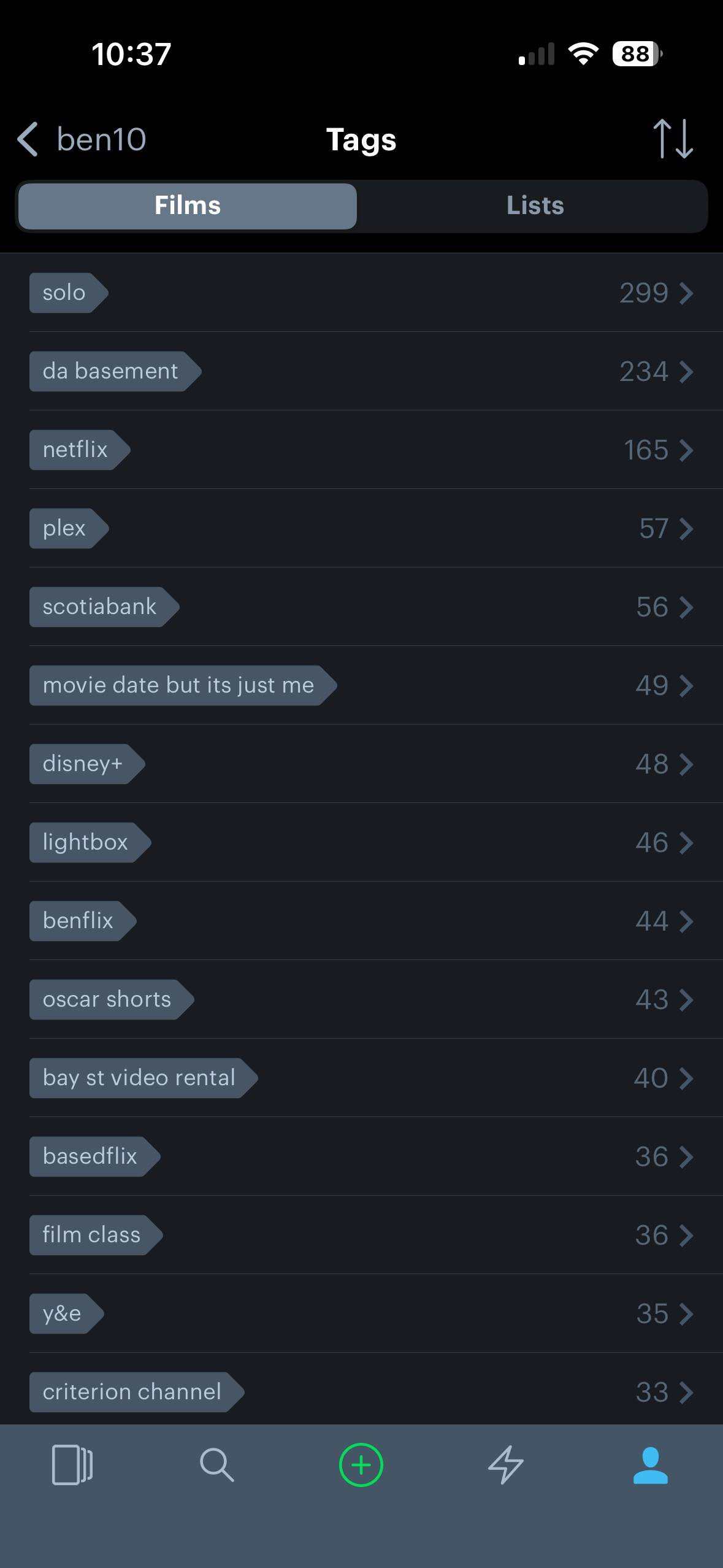723x1568 pixels.
Task: Open the chevron beside 234 for da basement
Action: point(687,371)
